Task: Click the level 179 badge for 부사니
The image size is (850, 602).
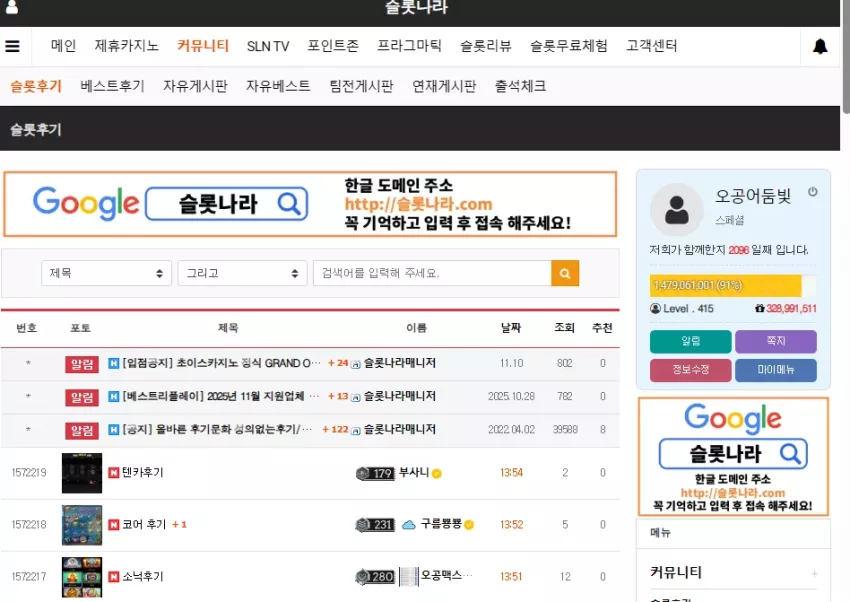Action: pyautogui.click(x=375, y=474)
